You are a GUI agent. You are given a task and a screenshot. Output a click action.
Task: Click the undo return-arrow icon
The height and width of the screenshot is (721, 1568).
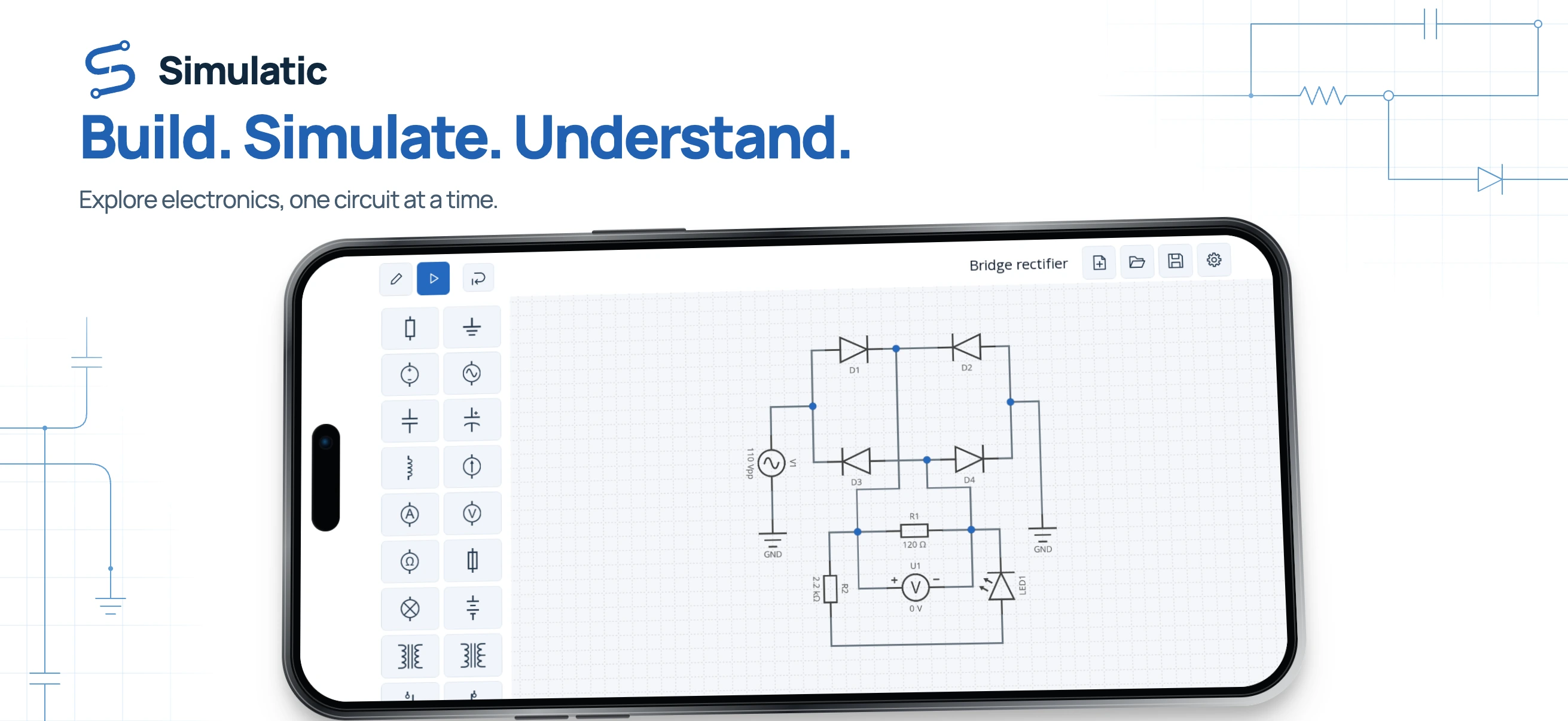click(x=478, y=278)
